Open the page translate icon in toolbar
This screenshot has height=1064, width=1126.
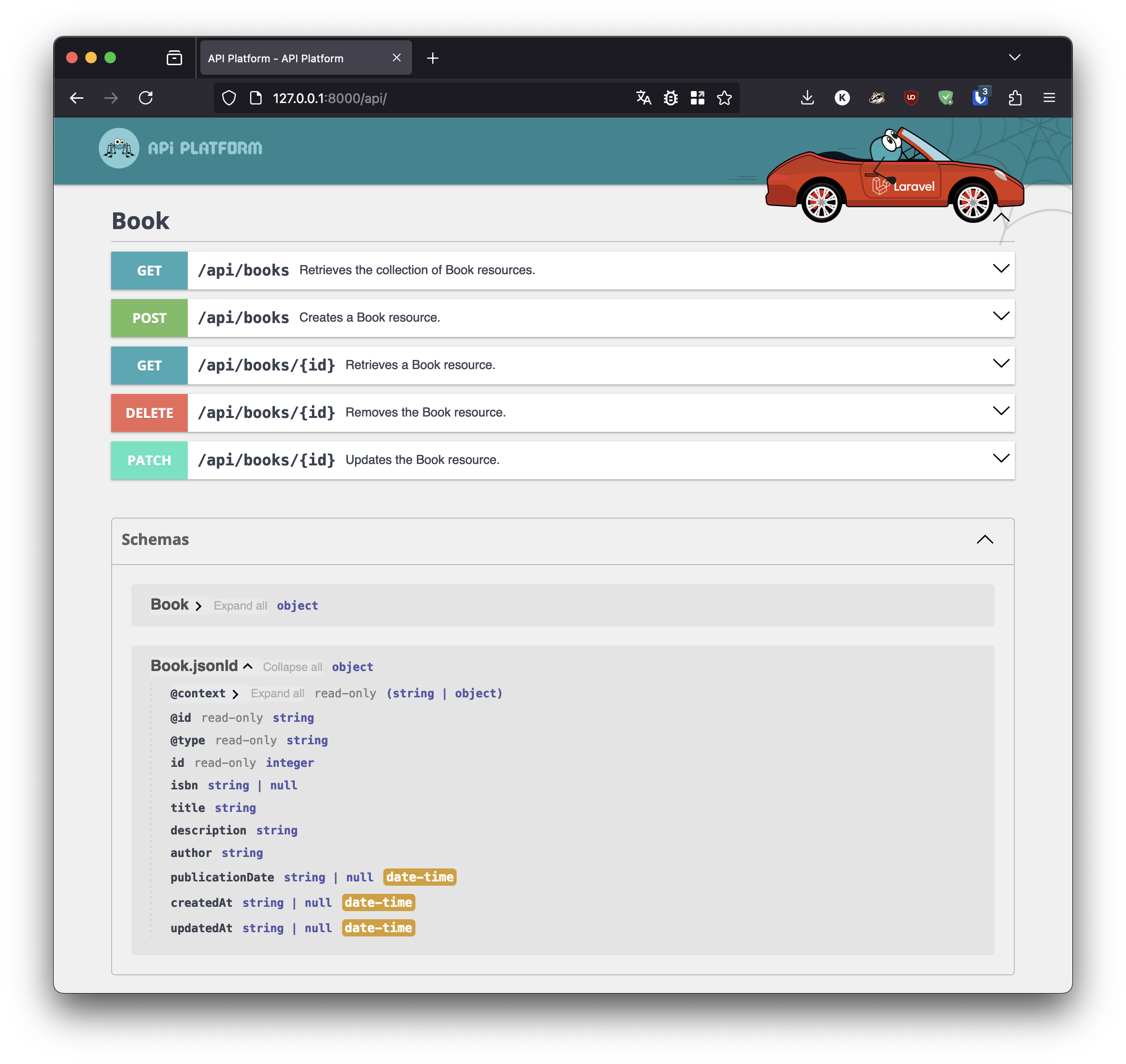(643, 98)
